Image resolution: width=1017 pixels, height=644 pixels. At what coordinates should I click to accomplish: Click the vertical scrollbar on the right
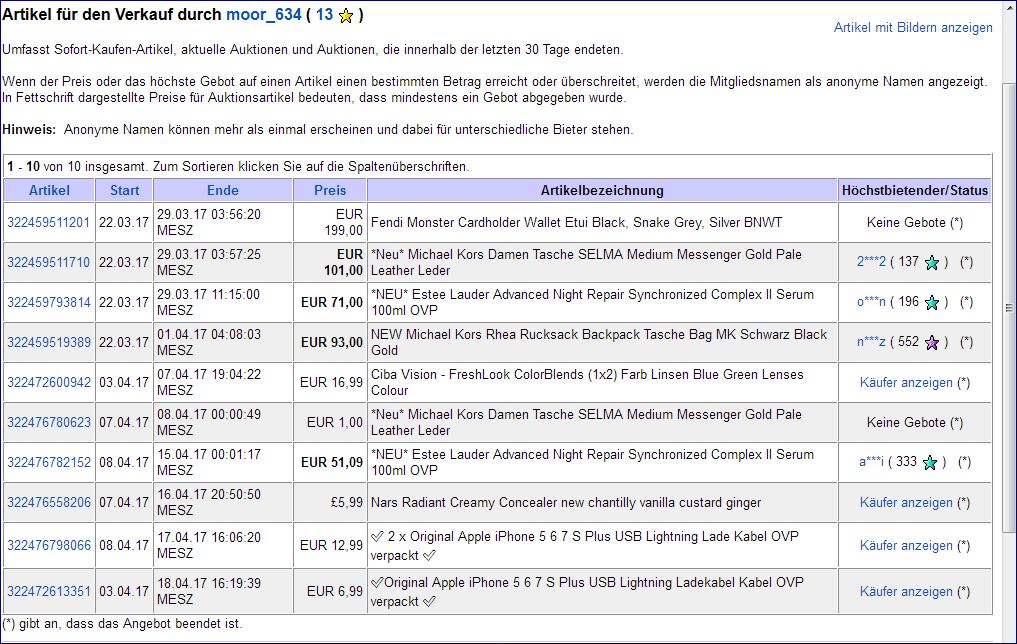(x=1009, y=308)
